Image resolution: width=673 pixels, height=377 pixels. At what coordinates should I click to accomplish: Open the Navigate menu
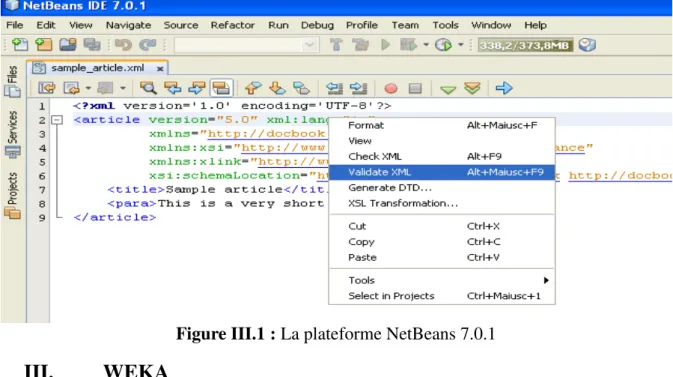point(128,25)
